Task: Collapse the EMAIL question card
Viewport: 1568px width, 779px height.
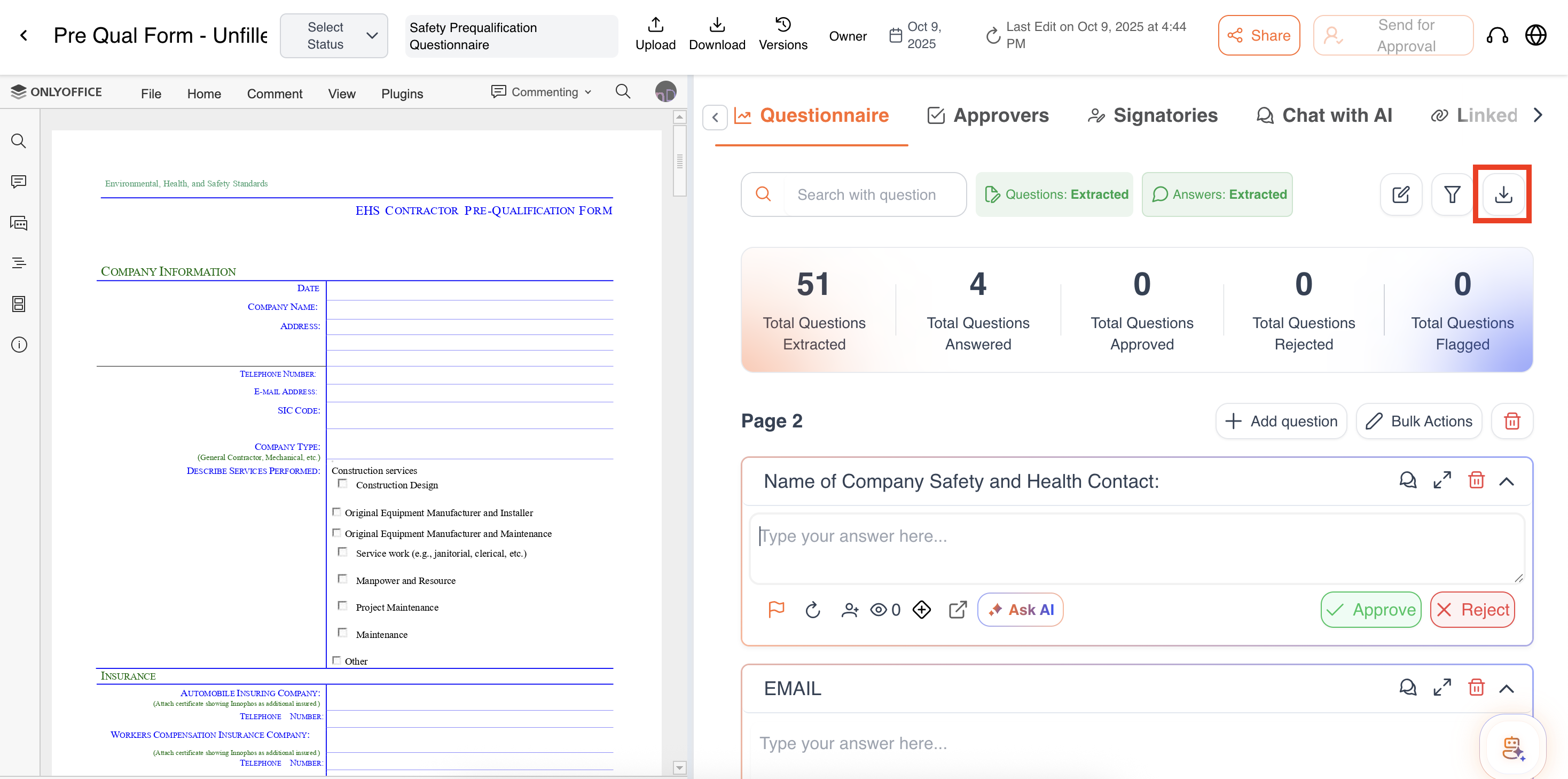Action: [1507, 688]
